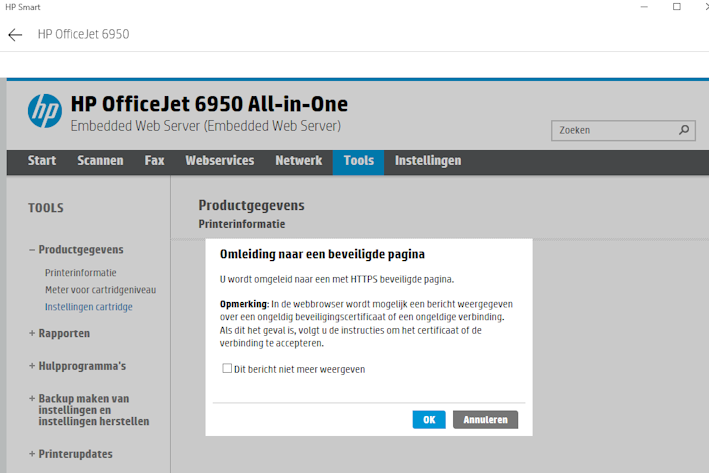Go back using the arrow icon
The height and width of the screenshot is (473, 709).
(x=15, y=35)
